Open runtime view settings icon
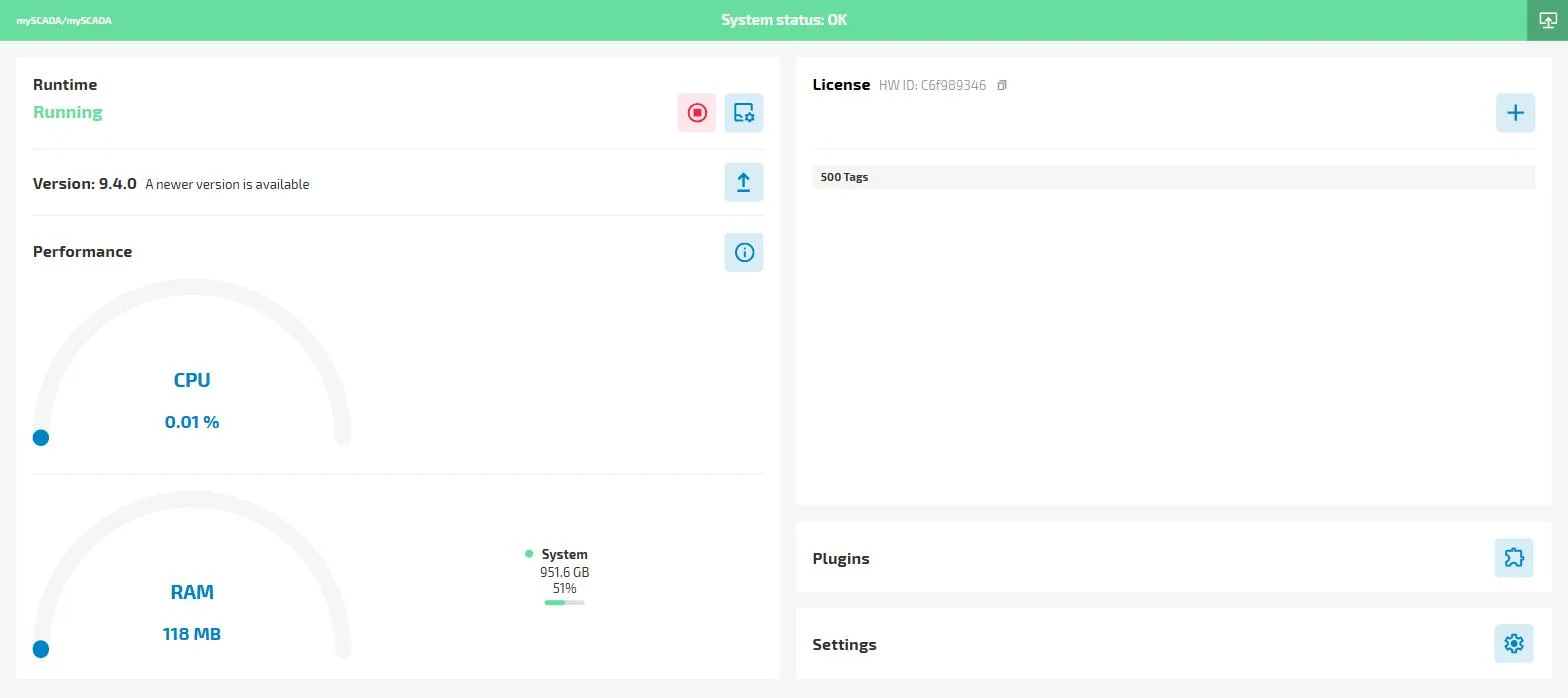Image resolution: width=1568 pixels, height=698 pixels. pyautogui.click(x=744, y=113)
